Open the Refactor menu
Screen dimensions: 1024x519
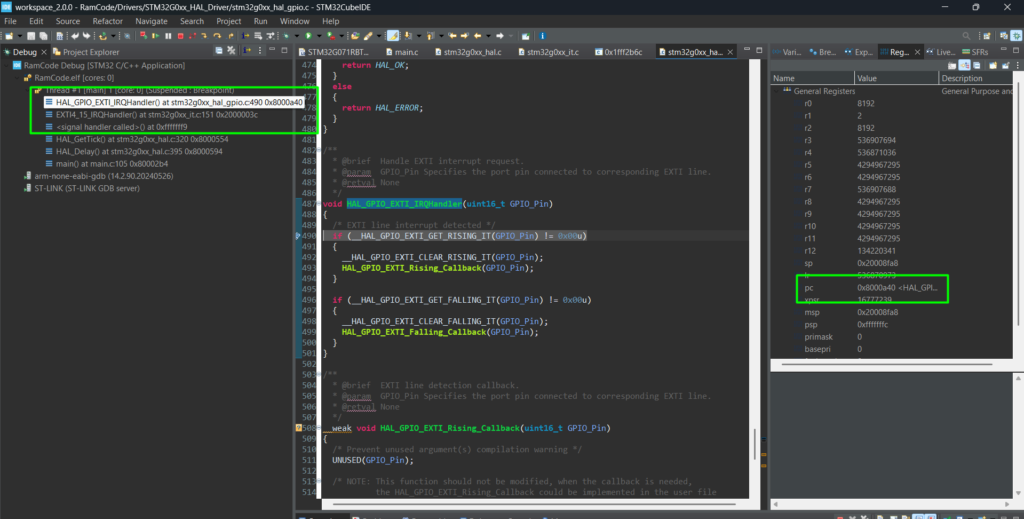(x=106, y=20)
